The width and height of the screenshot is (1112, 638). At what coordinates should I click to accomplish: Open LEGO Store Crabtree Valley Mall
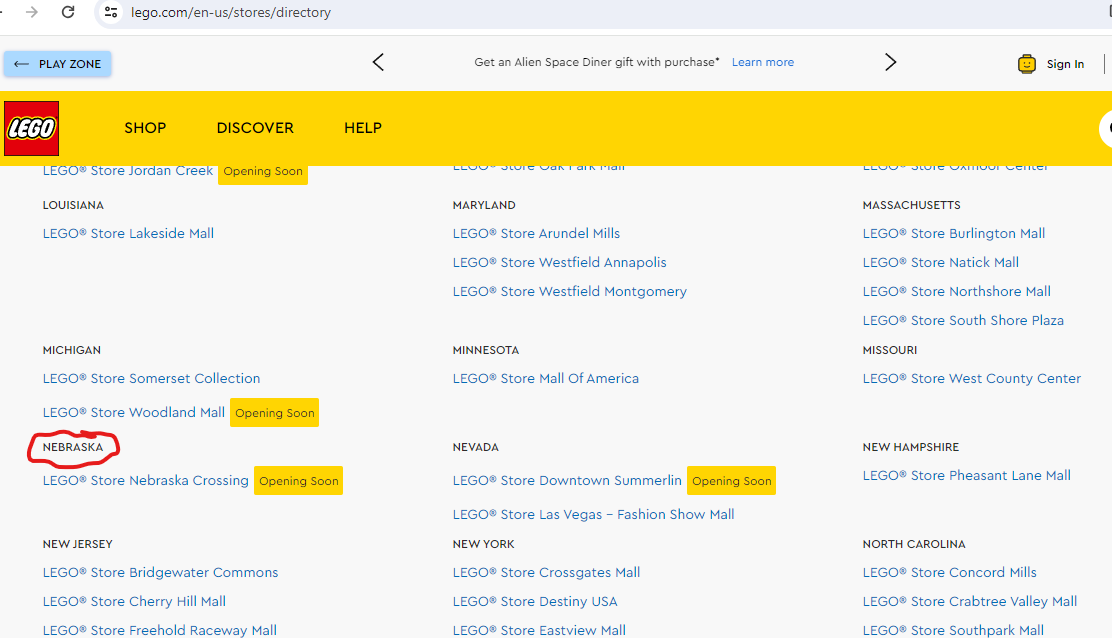tap(969, 602)
